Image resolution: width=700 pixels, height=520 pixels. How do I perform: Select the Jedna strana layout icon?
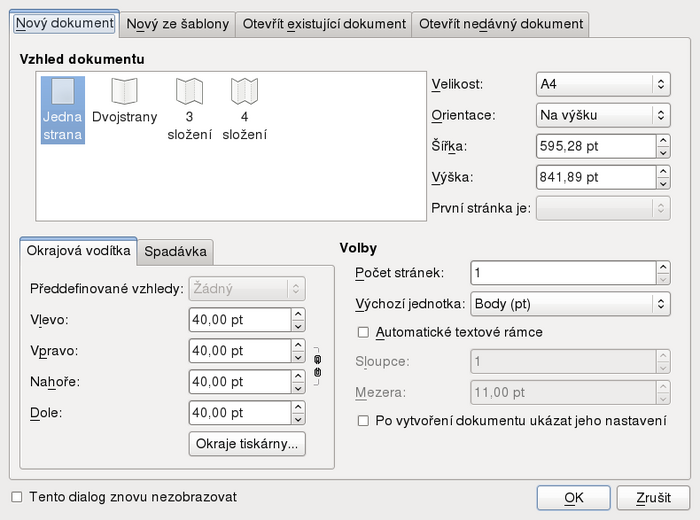tap(63, 110)
